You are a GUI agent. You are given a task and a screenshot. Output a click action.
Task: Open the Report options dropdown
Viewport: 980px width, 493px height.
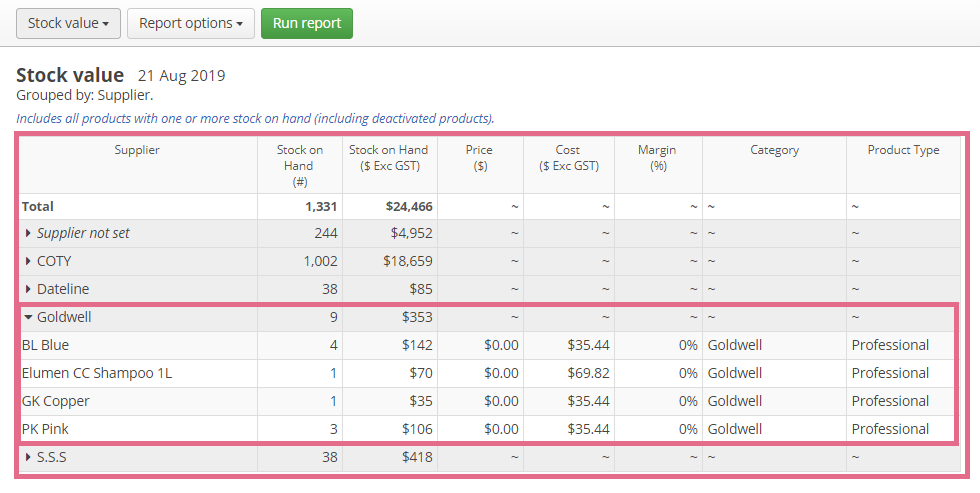pyautogui.click(x=191, y=24)
